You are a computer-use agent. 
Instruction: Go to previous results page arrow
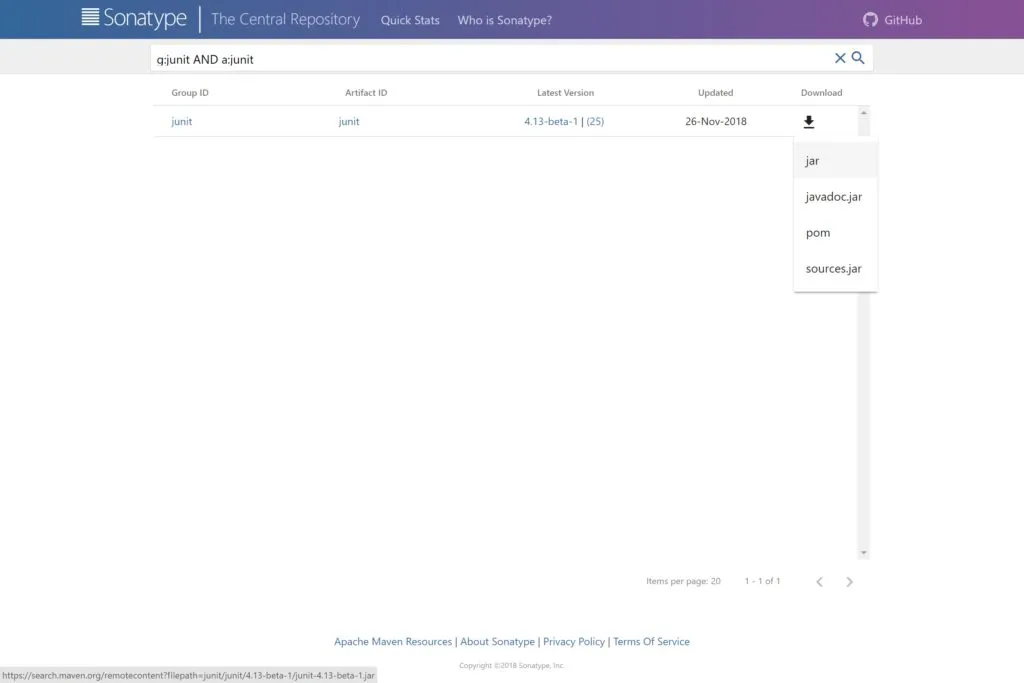pyautogui.click(x=819, y=582)
